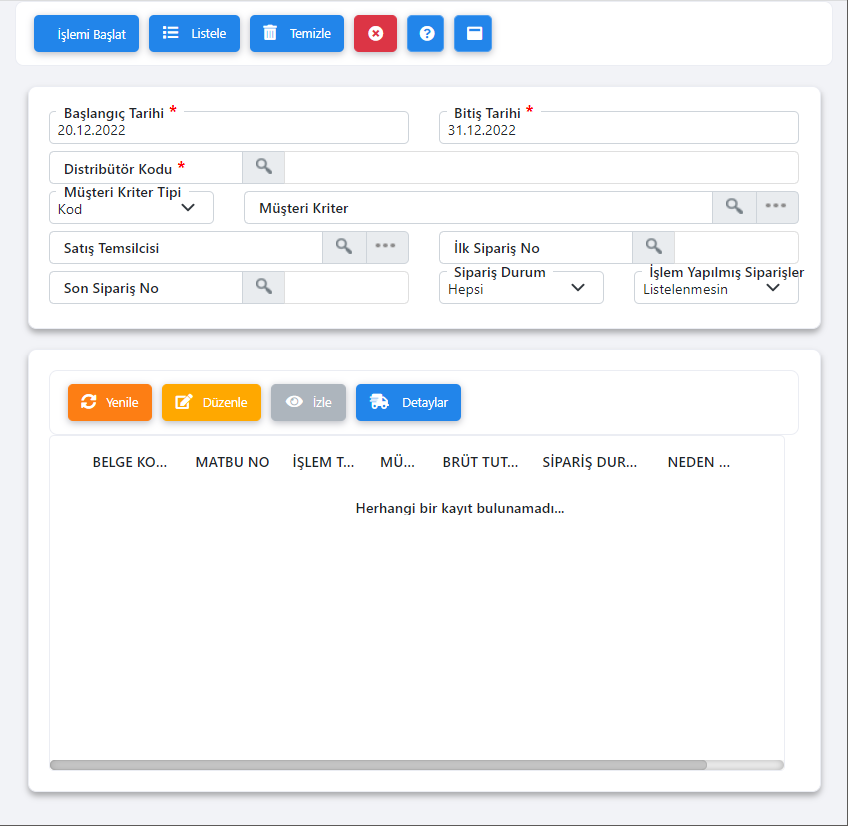Search Müşteri Kriter with magnifier icon
Screen dimensions: 848x826
[x=734, y=207]
